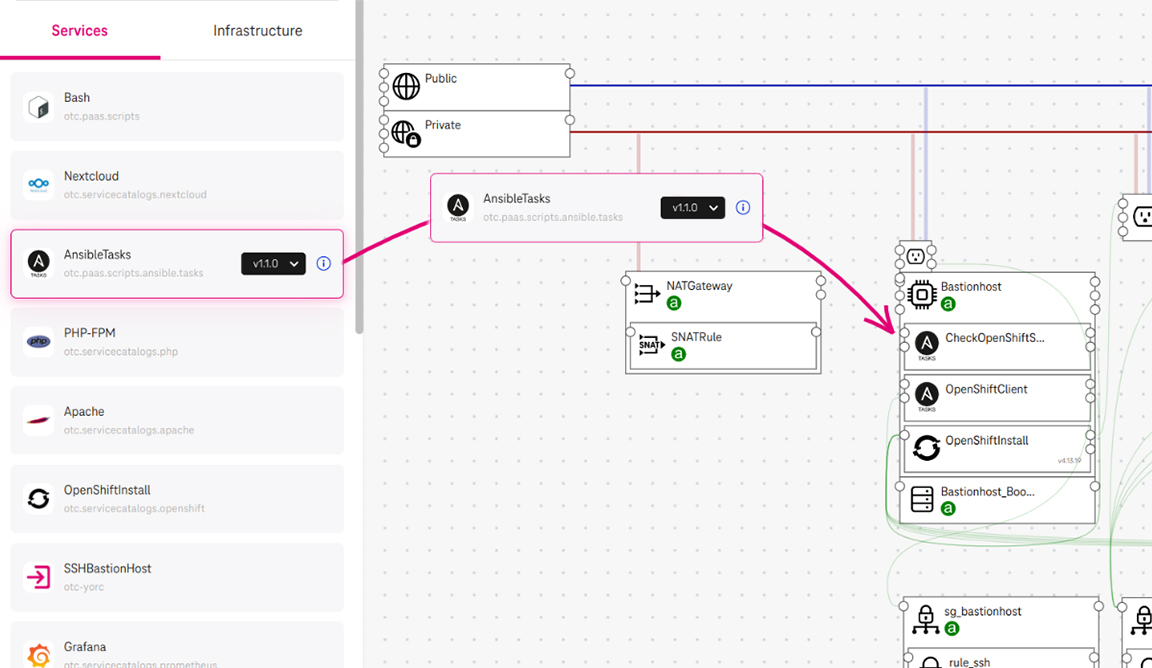Click the PHP-FPM logo icon
The width and height of the screenshot is (1152, 668).
click(x=39, y=342)
